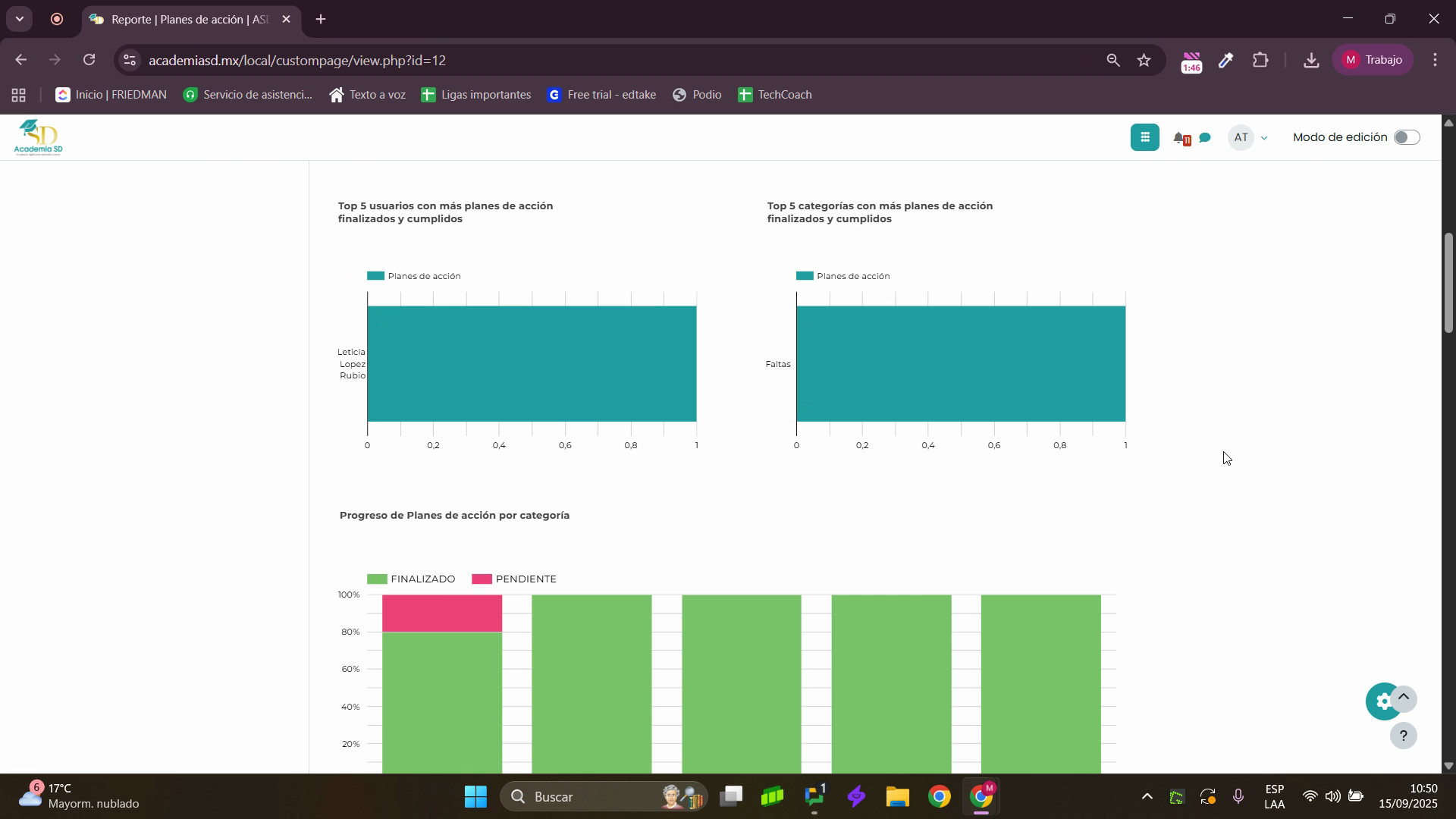
Task: Expand the tab search chevron in the browser
Action: [20, 19]
